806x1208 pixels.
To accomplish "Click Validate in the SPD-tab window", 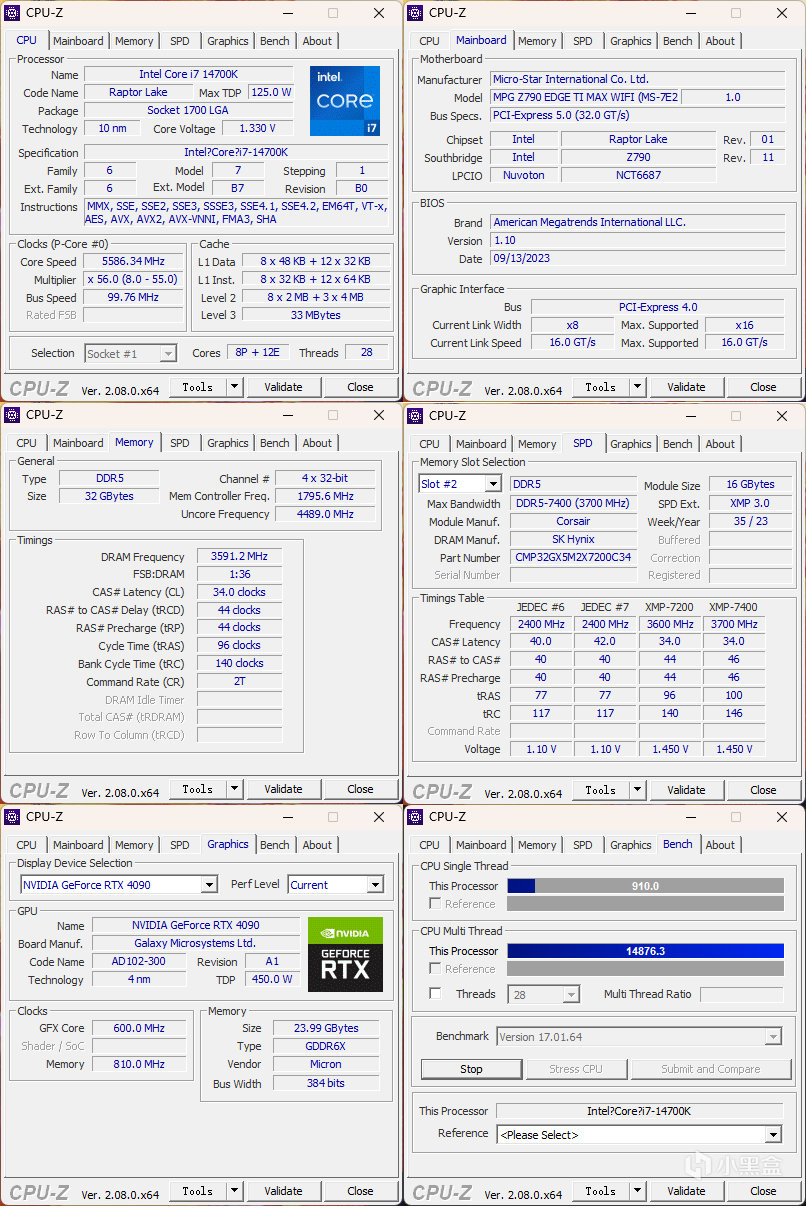I will (686, 789).
